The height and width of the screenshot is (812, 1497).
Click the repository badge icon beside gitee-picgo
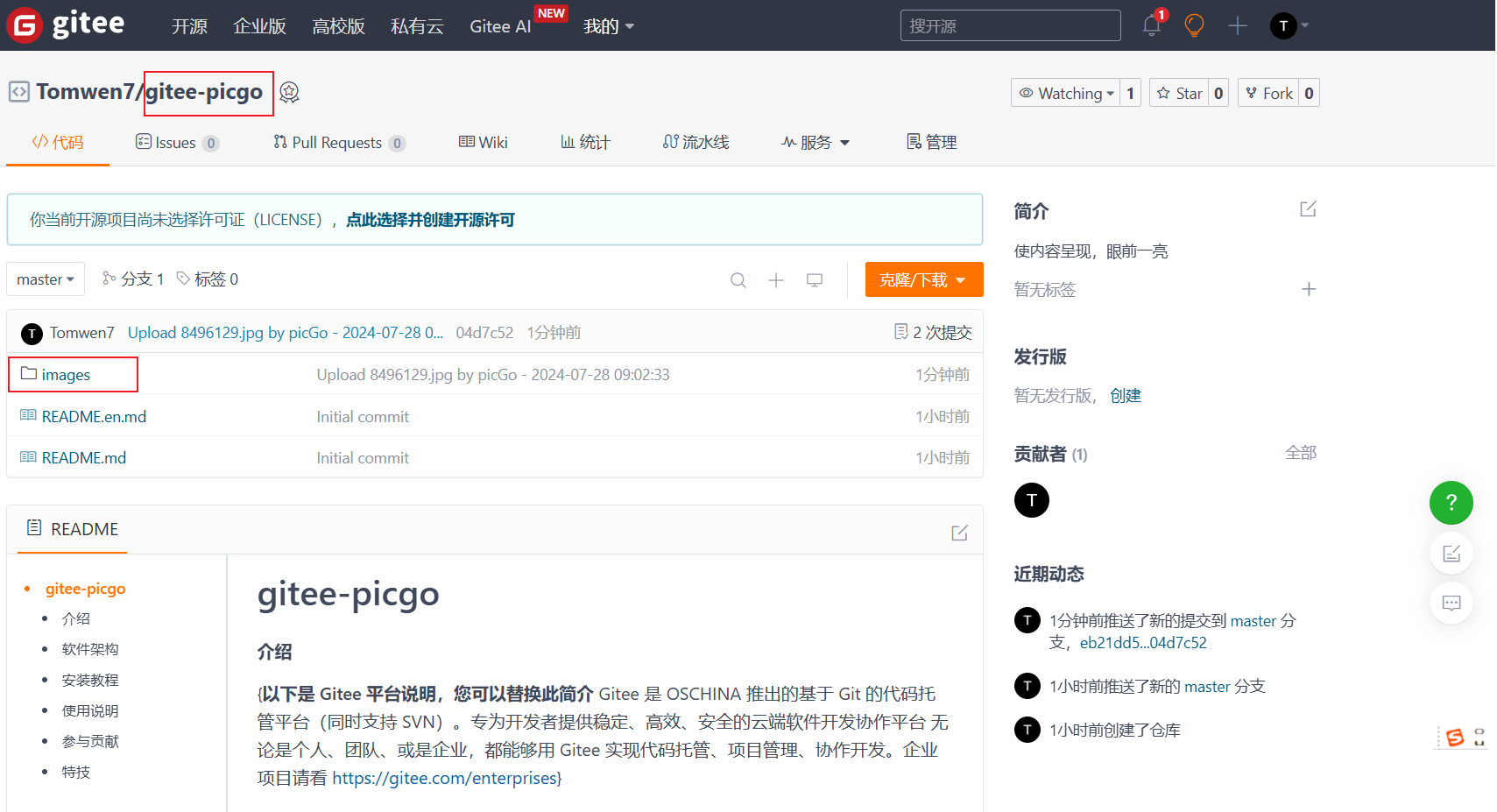[289, 93]
